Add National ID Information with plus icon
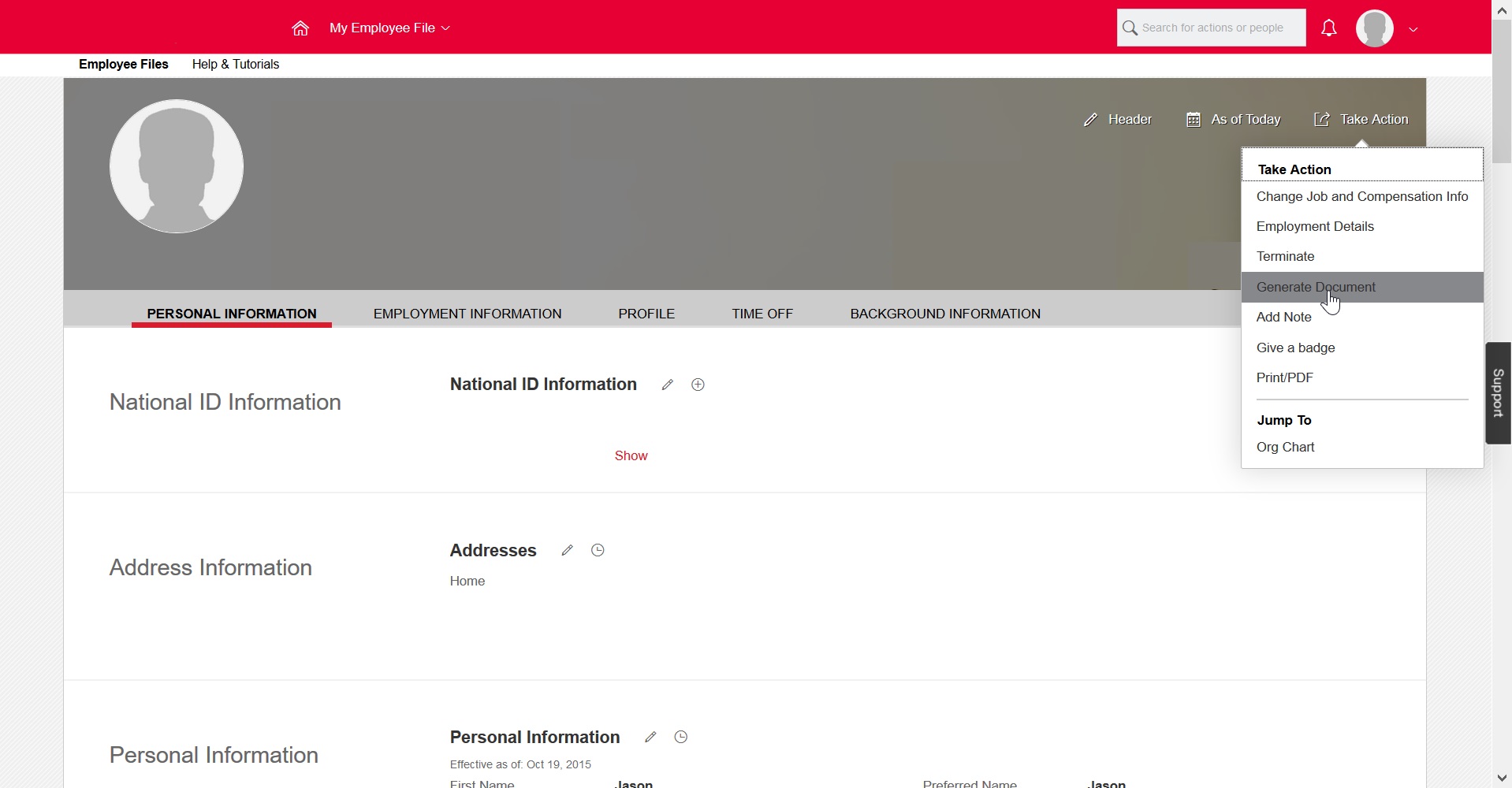1512x788 pixels. (698, 385)
